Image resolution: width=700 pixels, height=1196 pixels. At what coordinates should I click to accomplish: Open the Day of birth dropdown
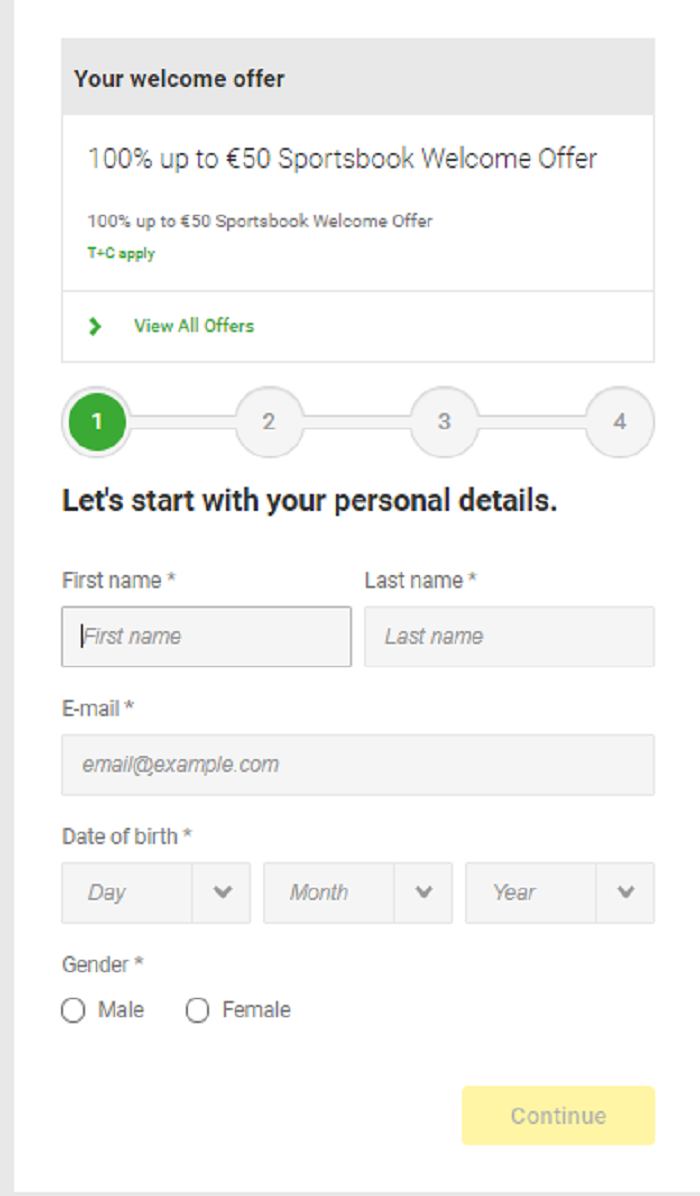[127, 893]
